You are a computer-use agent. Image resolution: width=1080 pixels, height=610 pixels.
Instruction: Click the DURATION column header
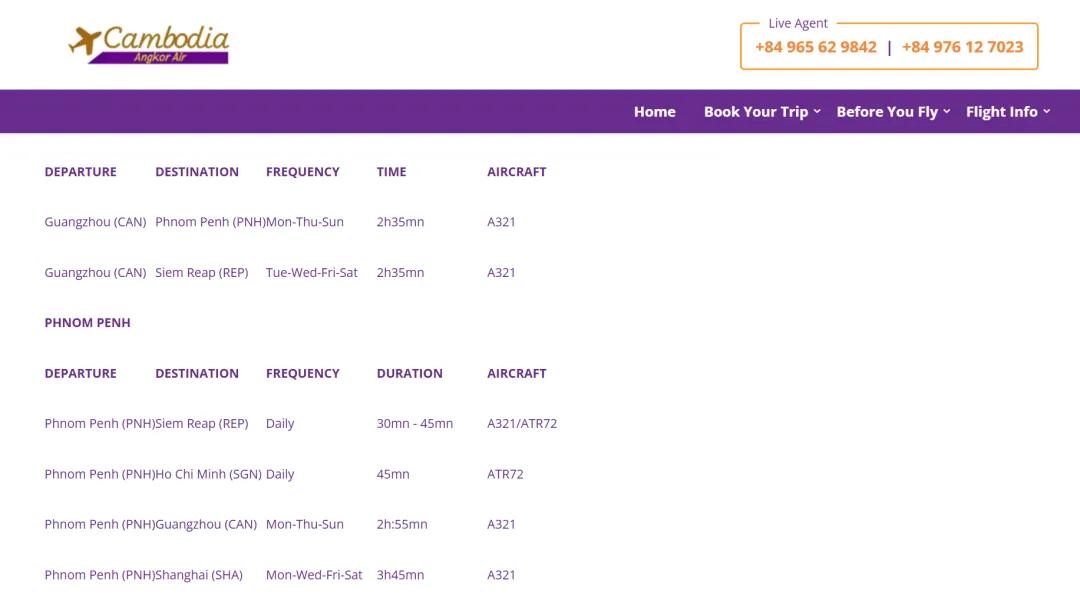click(x=409, y=373)
